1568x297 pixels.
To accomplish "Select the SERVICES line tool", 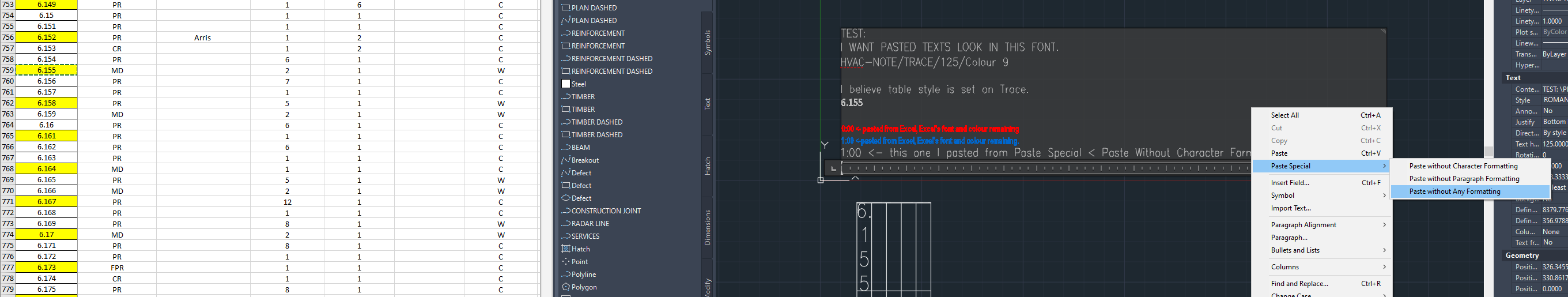I will 580,237.
